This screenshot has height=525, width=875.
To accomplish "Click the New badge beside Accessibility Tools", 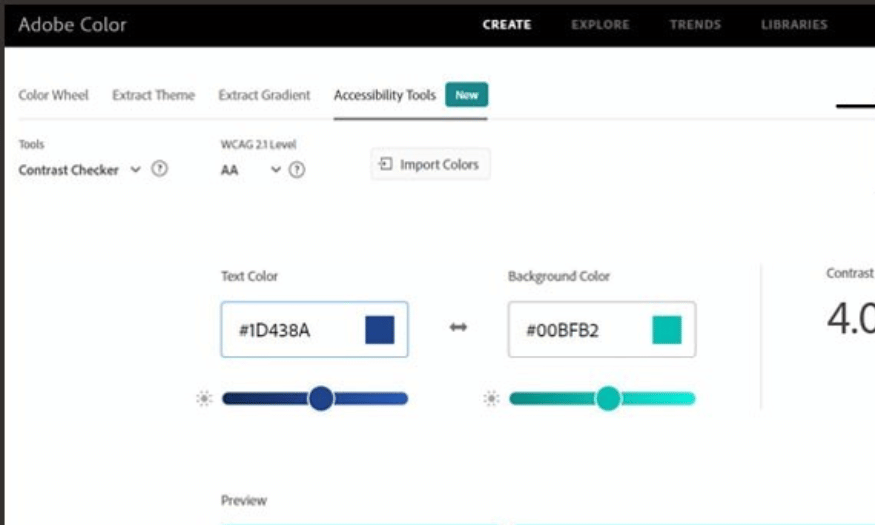I will tap(467, 95).
